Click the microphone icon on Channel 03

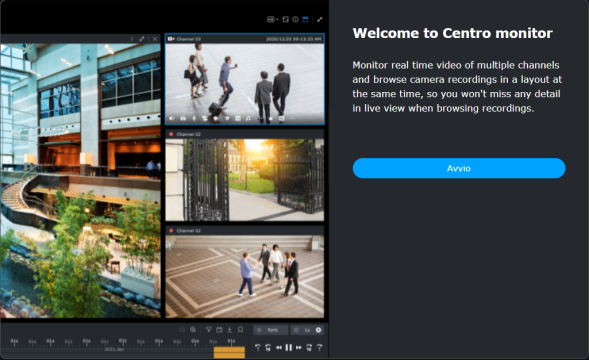[194, 118]
